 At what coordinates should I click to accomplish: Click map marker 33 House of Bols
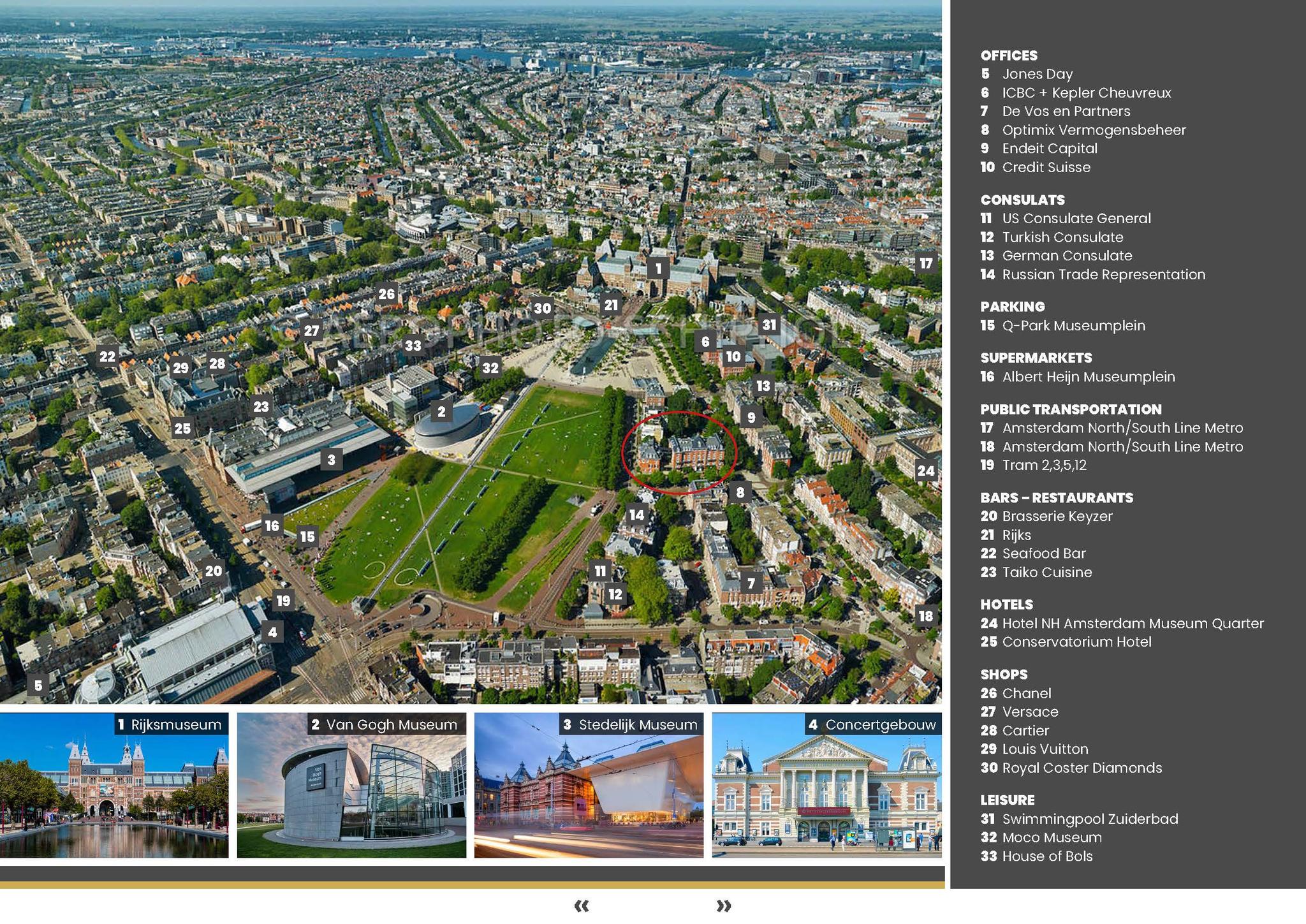[x=413, y=346]
